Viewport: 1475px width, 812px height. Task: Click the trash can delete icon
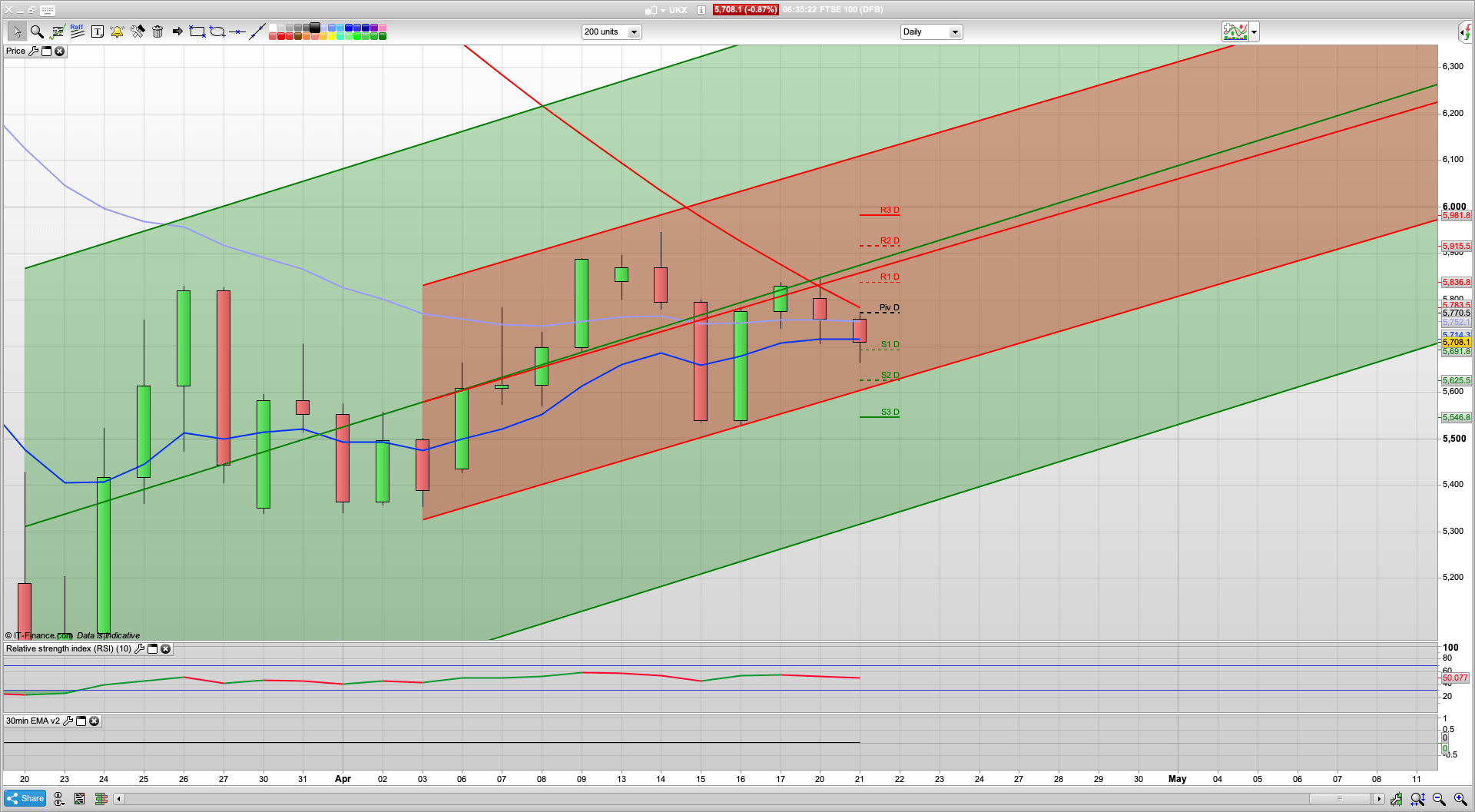tap(157, 31)
